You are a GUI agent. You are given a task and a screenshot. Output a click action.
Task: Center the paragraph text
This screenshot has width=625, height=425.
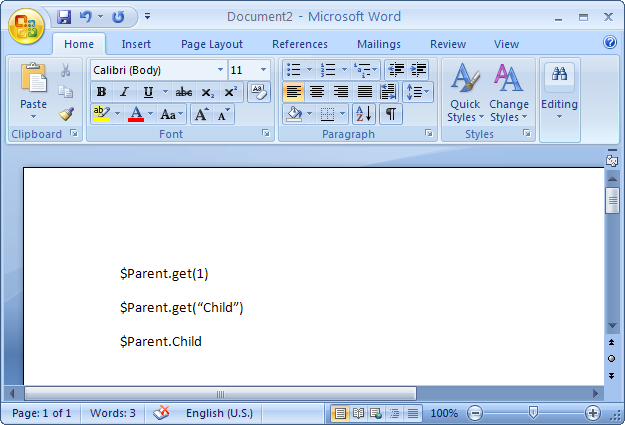(317, 92)
